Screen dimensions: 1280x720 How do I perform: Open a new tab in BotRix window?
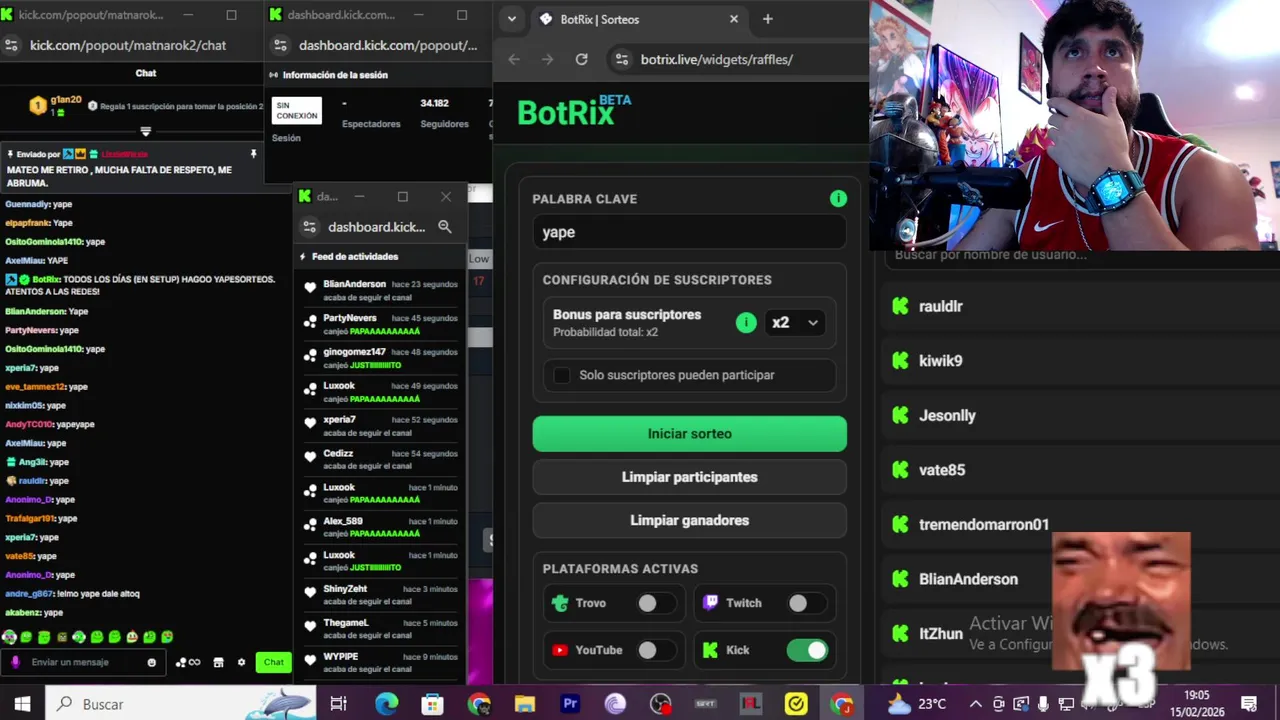tap(768, 19)
